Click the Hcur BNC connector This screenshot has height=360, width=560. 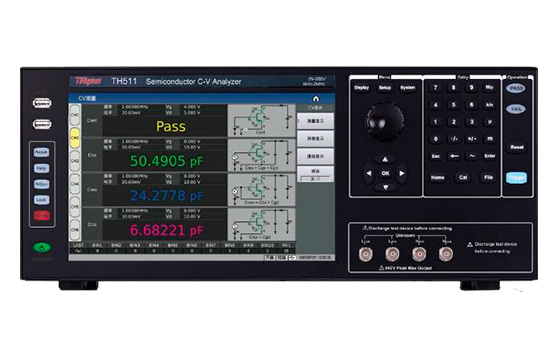[446, 254]
